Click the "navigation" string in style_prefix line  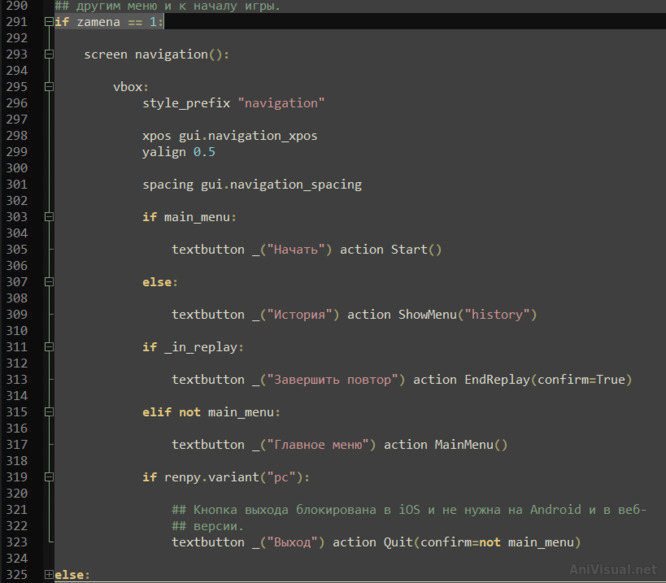click(x=281, y=103)
